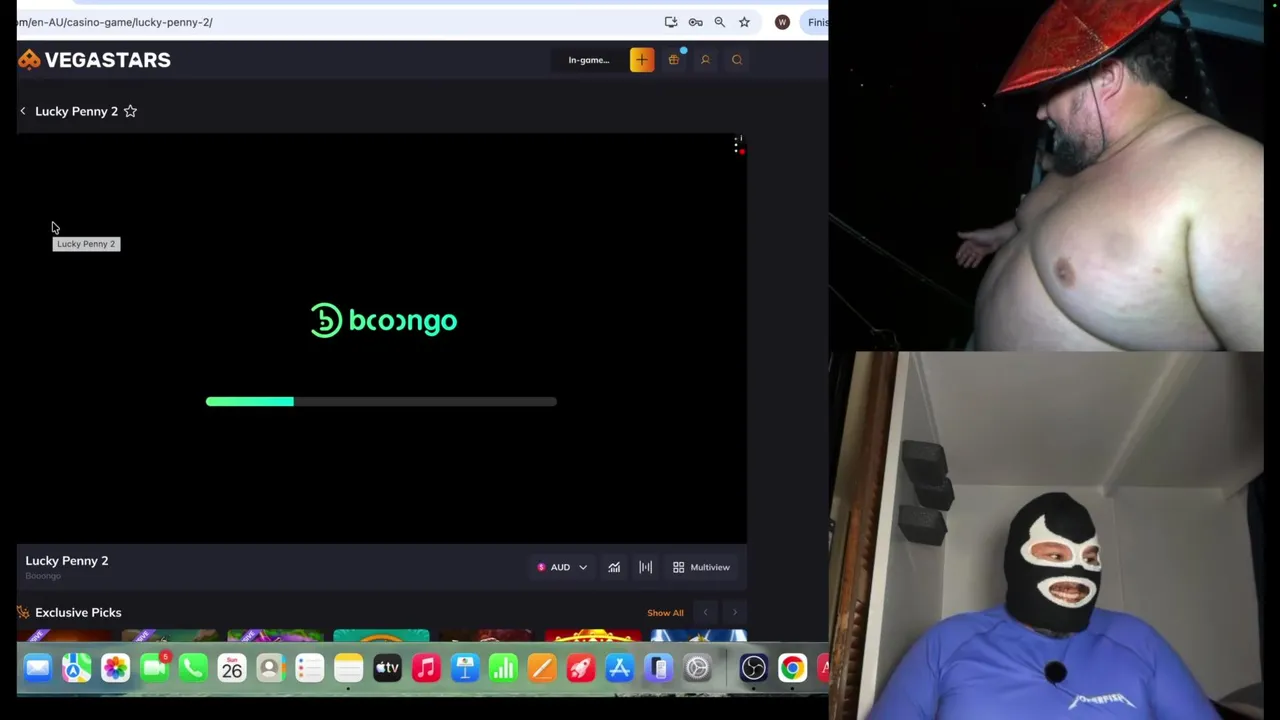Click the Booongo logo in game frame
The image size is (1280, 720).
[x=383, y=320]
